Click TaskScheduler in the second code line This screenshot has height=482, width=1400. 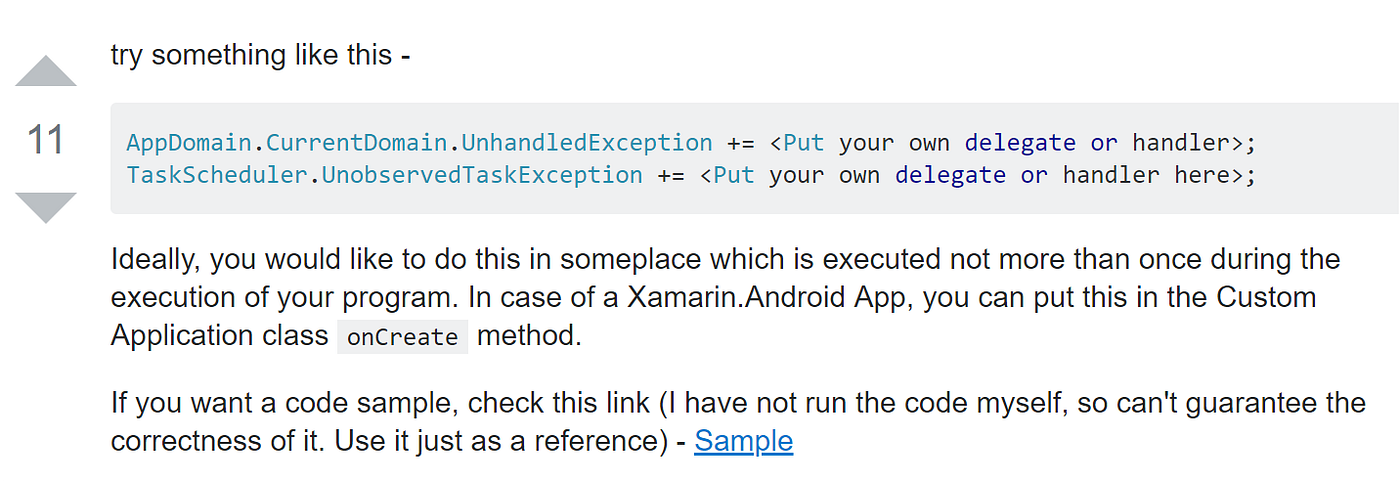[216, 175]
